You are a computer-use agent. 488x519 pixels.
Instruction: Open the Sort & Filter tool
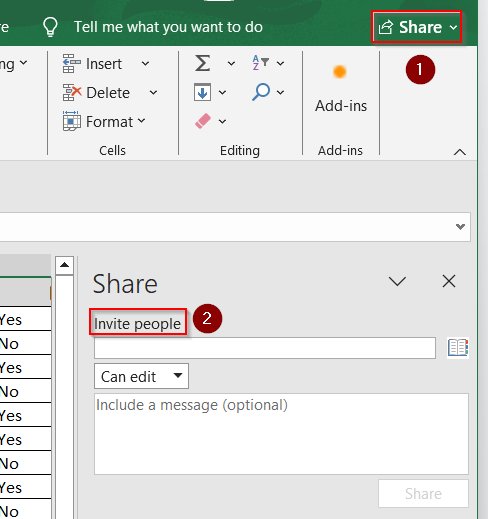260,63
